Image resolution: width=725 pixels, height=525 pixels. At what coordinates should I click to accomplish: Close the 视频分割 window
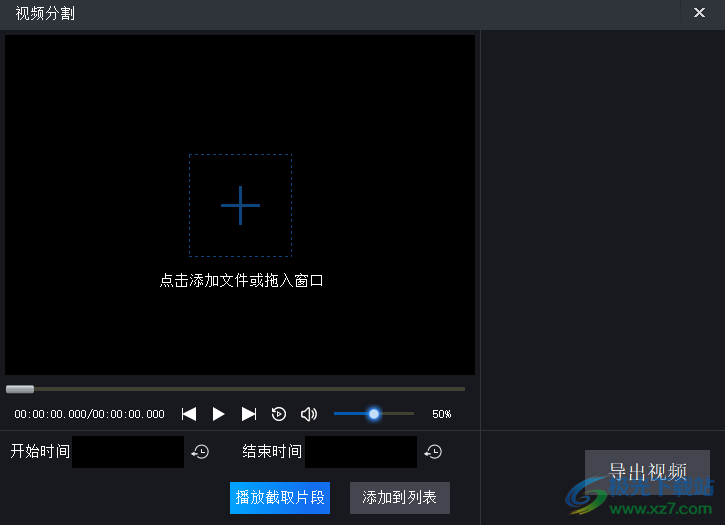pyautogui.click(x=700, y=12)
